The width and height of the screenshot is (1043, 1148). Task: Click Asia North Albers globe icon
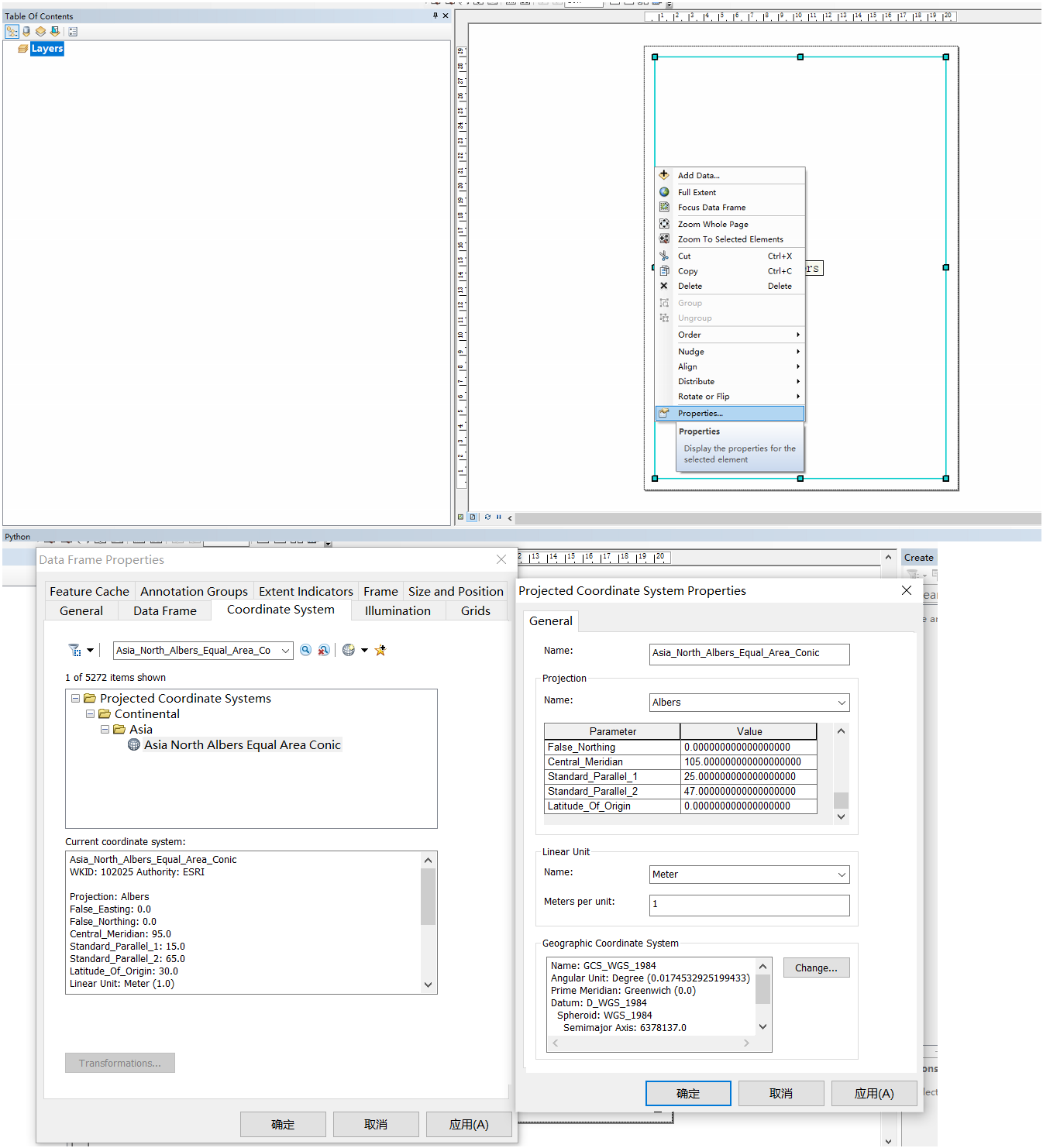click(134, 745)
